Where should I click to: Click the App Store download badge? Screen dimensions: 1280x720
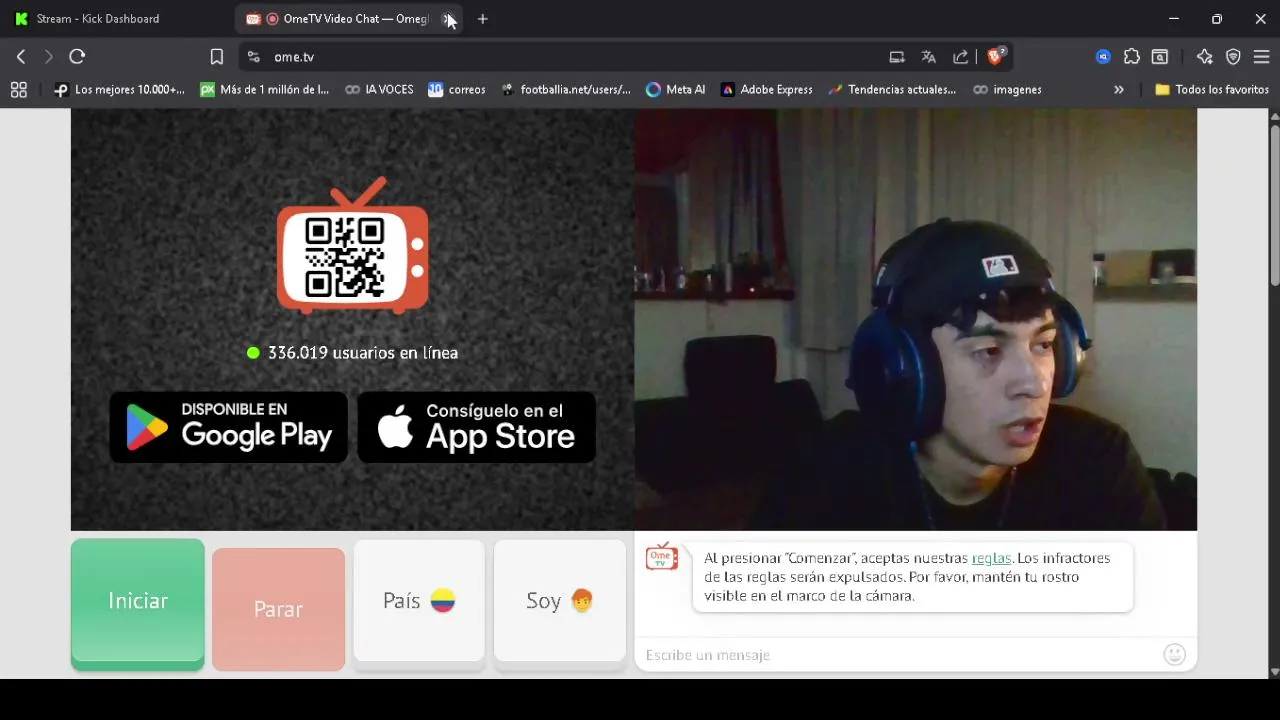[477, 427]
